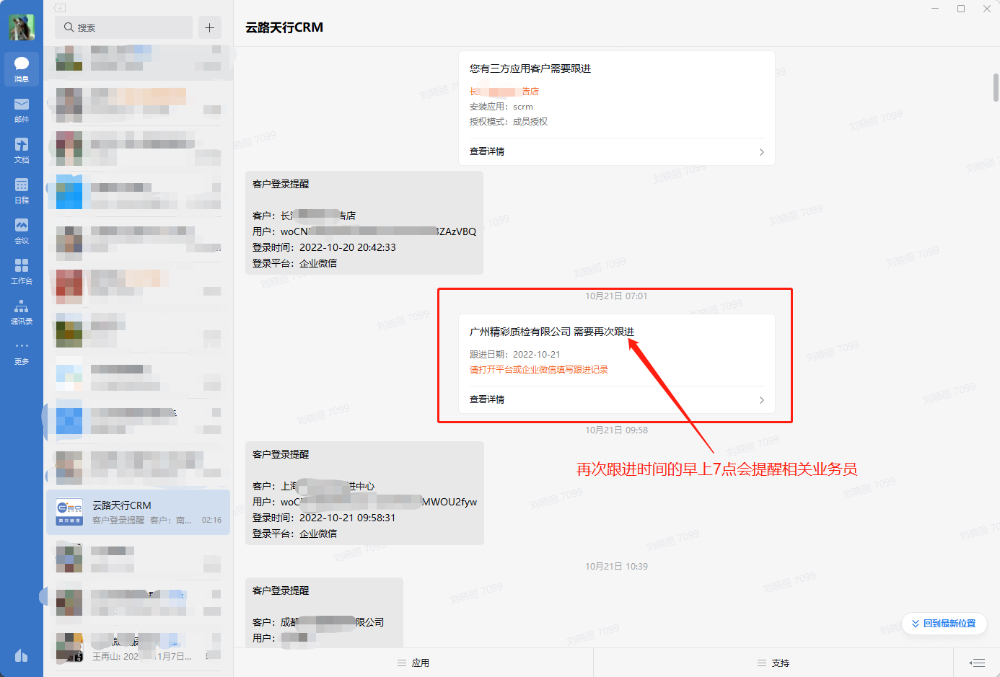
Task: Click 跟进日期: 2022-10-21 text
Action: coord(515,354)
